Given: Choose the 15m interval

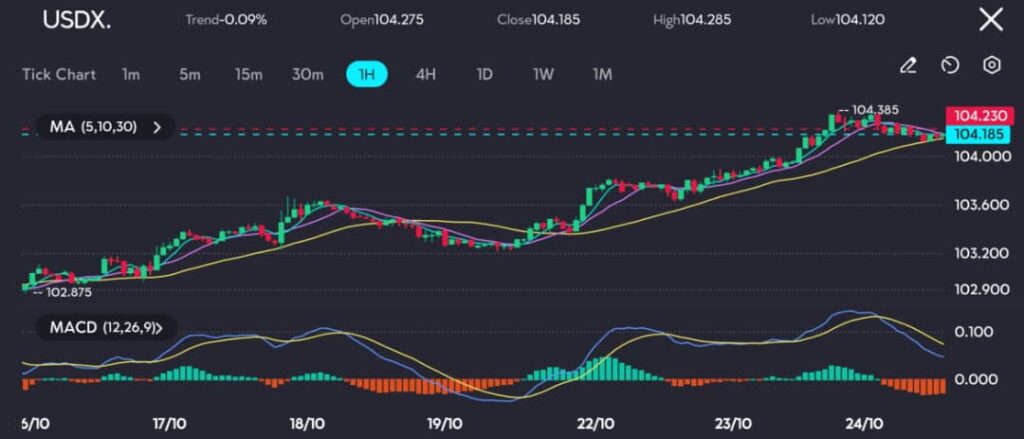Looking at the screenshot, I should [248, 74].
